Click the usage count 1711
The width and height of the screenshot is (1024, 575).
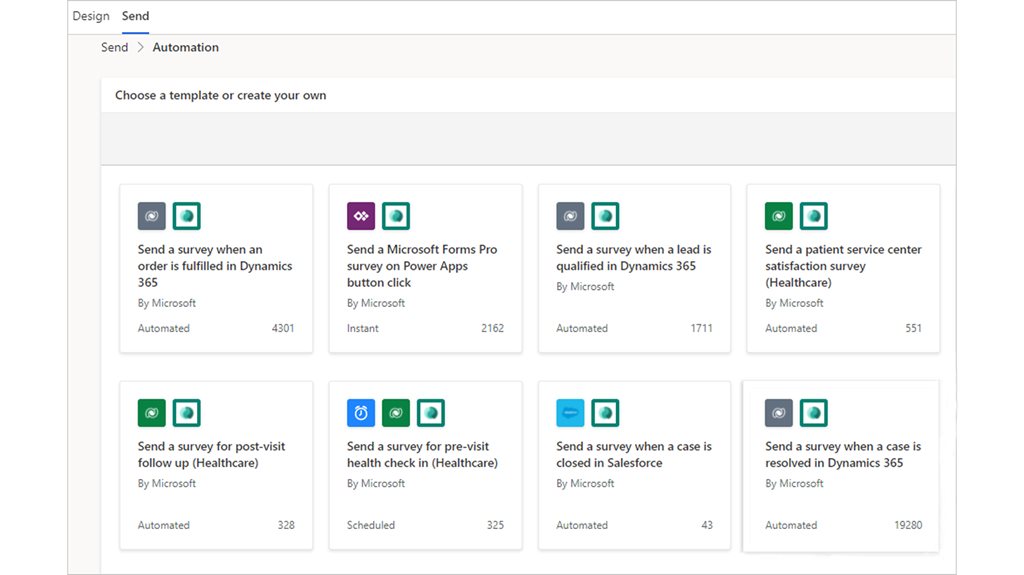[701, 328]
